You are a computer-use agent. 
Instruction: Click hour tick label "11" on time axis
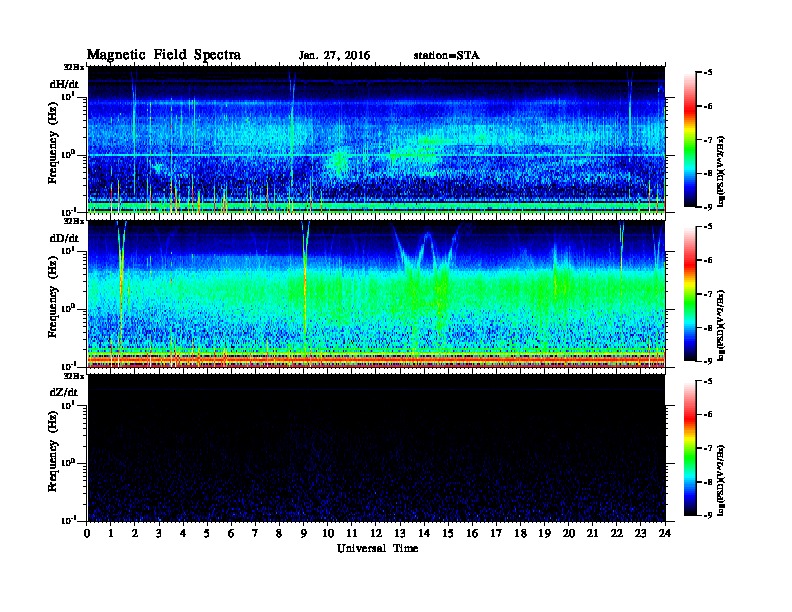click(352, 534)
